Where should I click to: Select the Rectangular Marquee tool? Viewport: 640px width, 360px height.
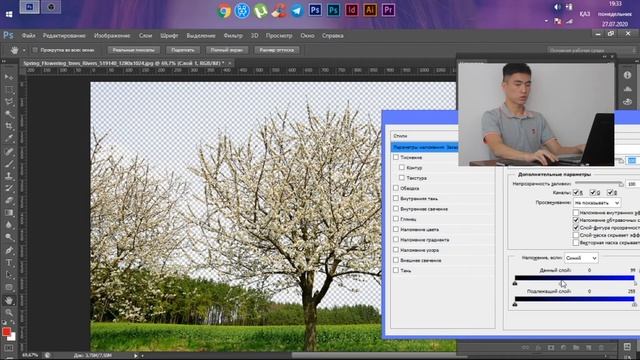(9, 89)
